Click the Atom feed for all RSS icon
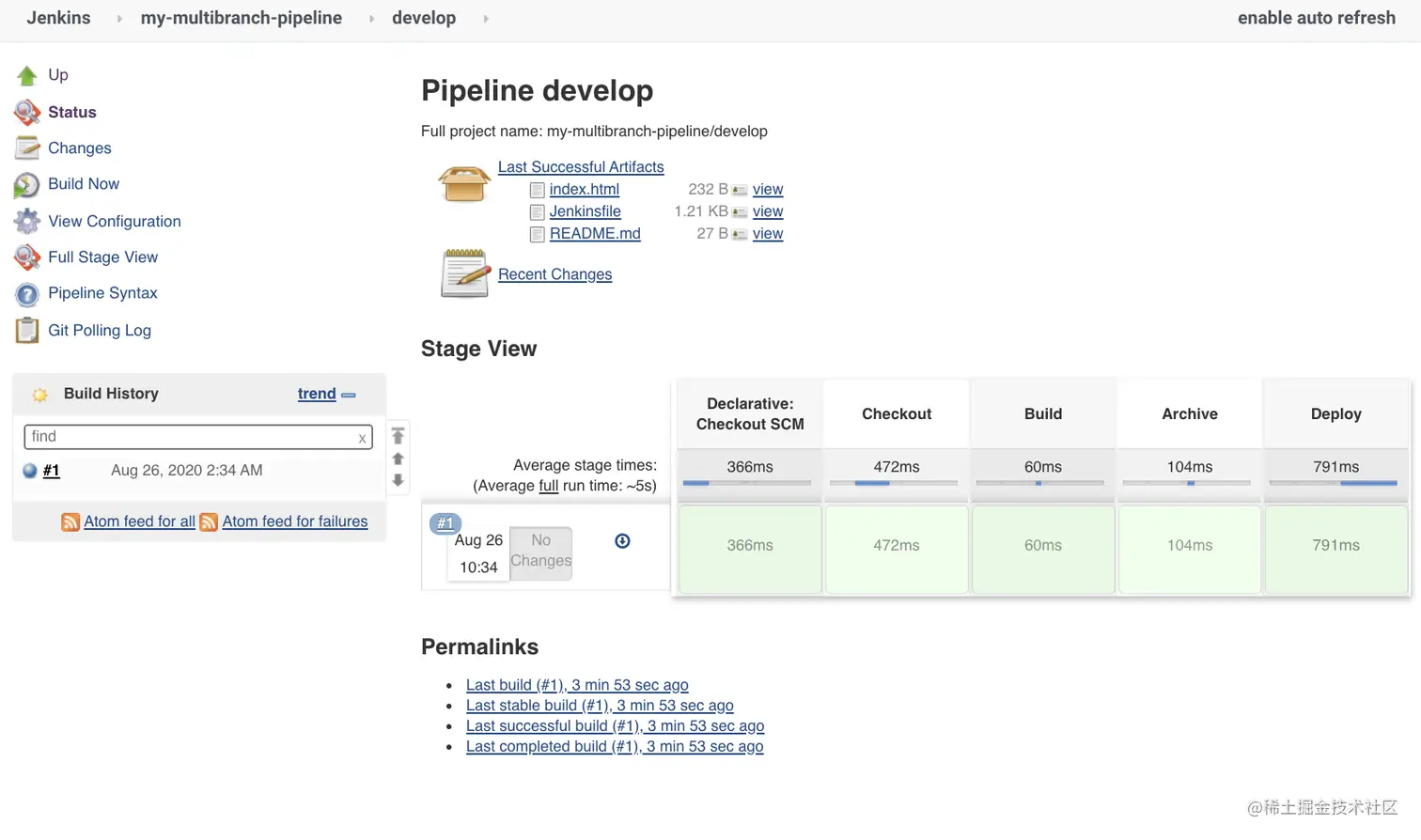Image resolution: width=1421 pixels, height=840 pixels. (x=70, y=522)
